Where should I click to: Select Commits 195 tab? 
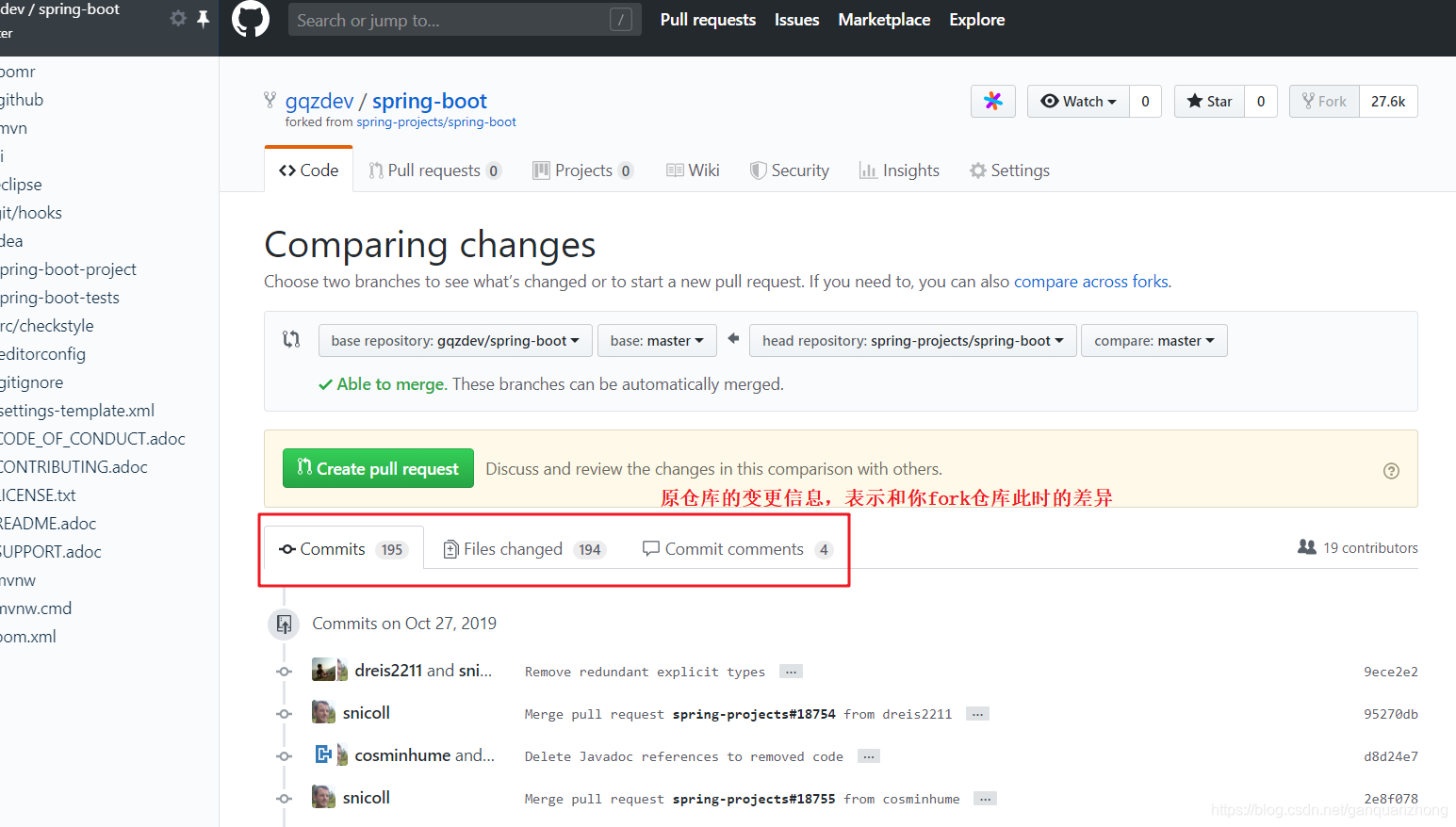pos(344,548)
